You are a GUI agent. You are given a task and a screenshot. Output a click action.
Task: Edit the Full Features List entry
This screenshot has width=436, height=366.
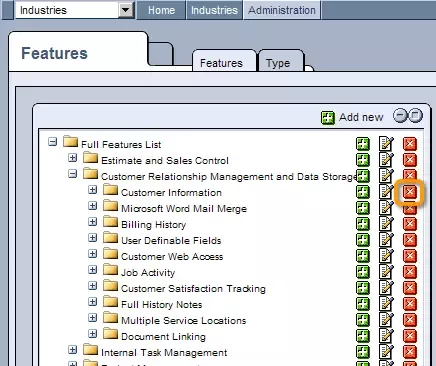point(386,144)
